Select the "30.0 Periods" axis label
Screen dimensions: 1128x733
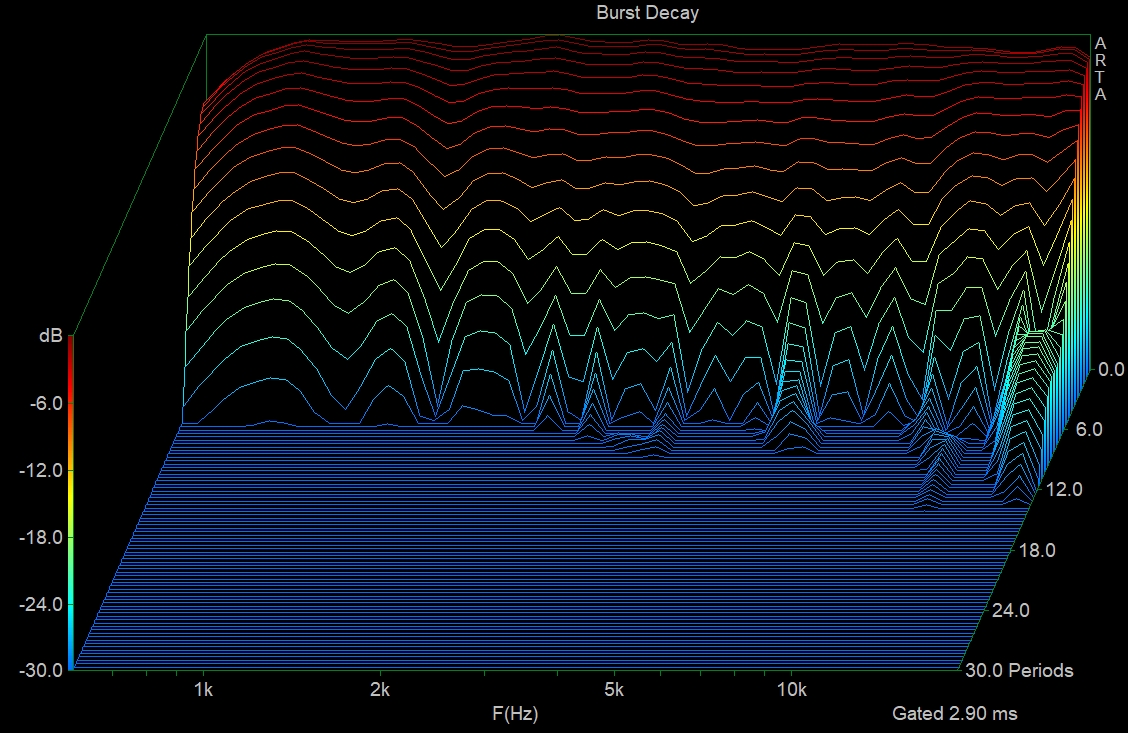point(1019,670)
